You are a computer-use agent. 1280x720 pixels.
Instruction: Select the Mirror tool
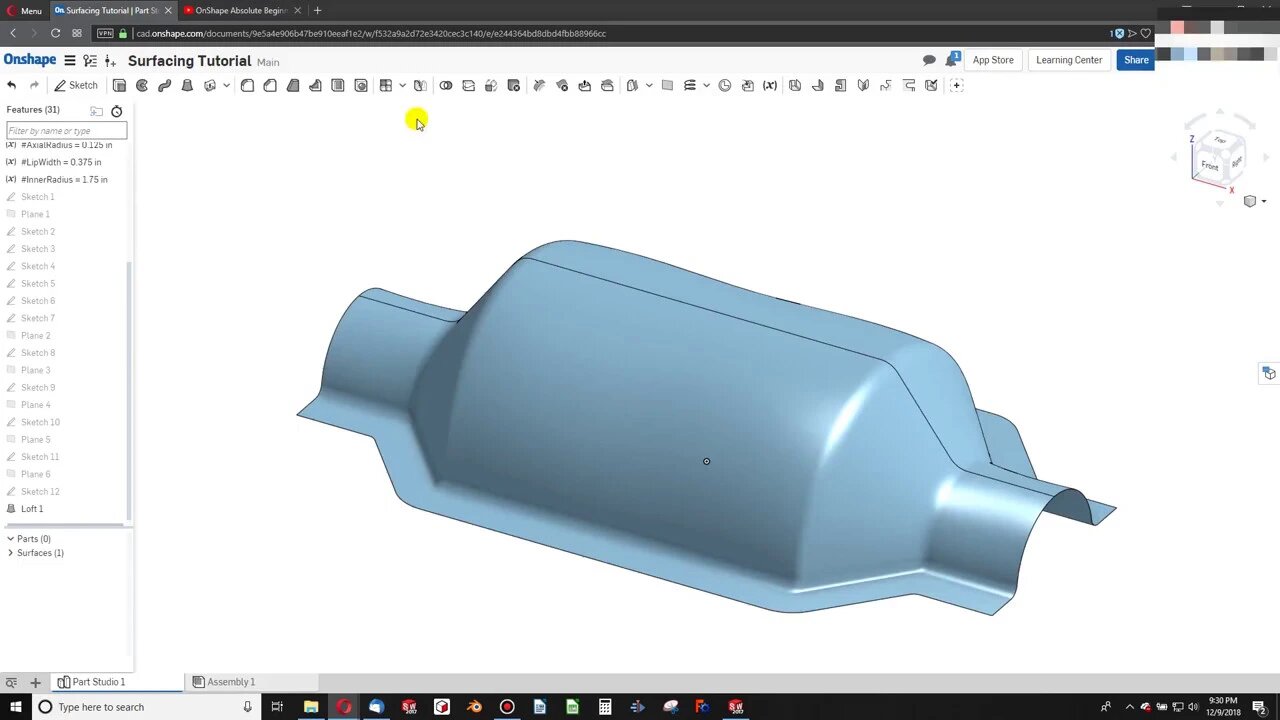[x=420, y=85]
